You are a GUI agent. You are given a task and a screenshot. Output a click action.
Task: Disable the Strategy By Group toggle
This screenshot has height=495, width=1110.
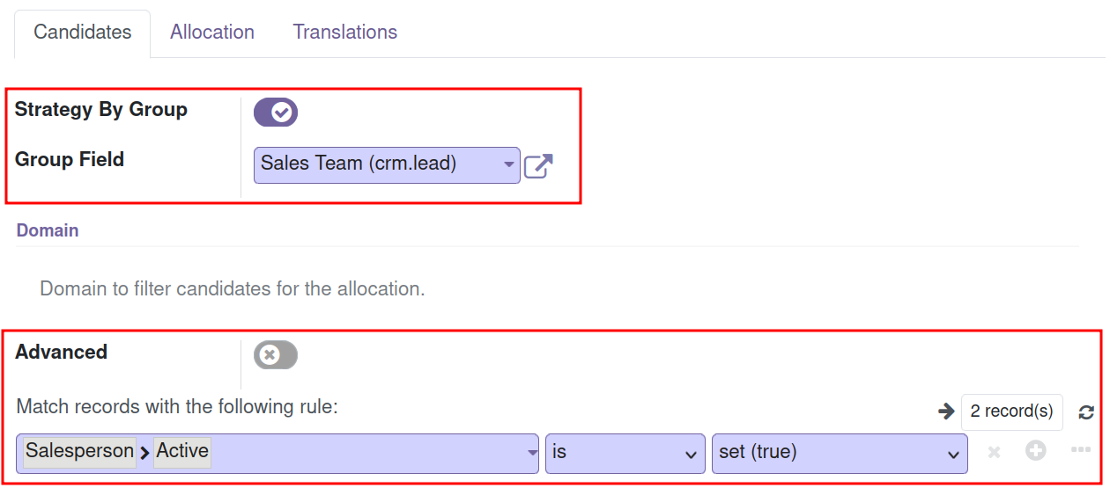tap(275, 113)
